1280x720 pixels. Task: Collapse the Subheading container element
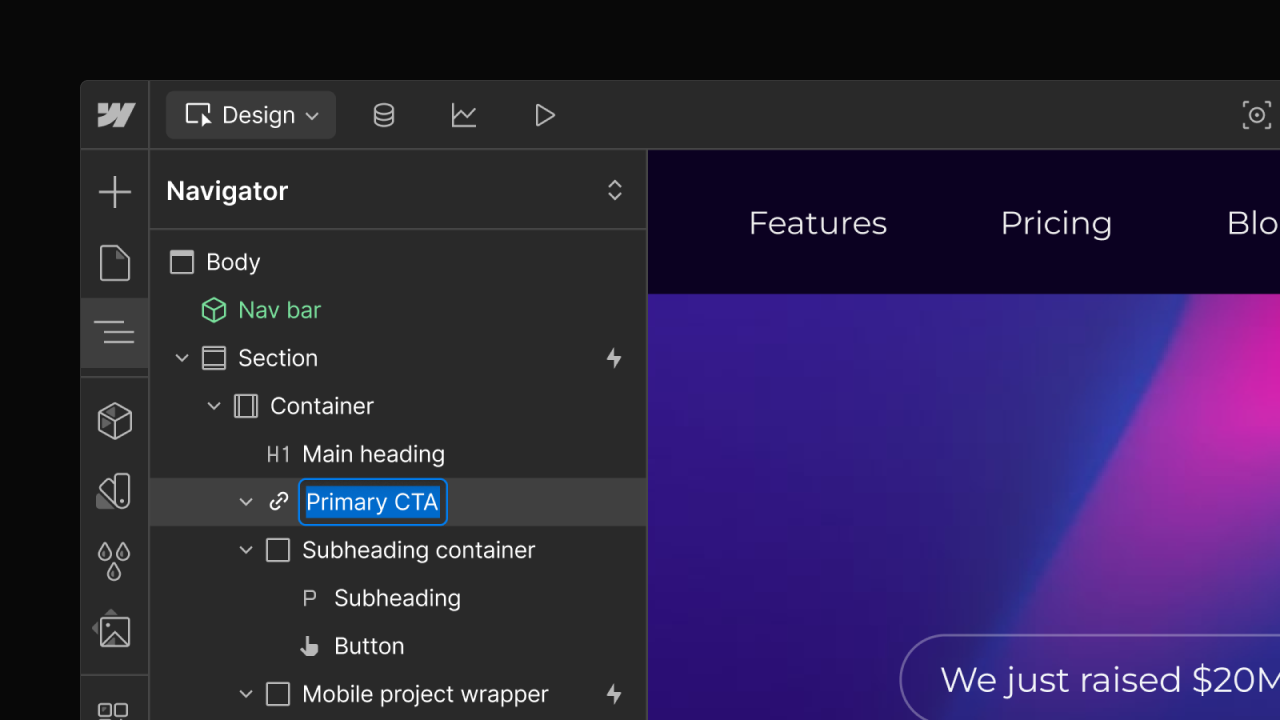pyautogui.click(x=246, y=550)
